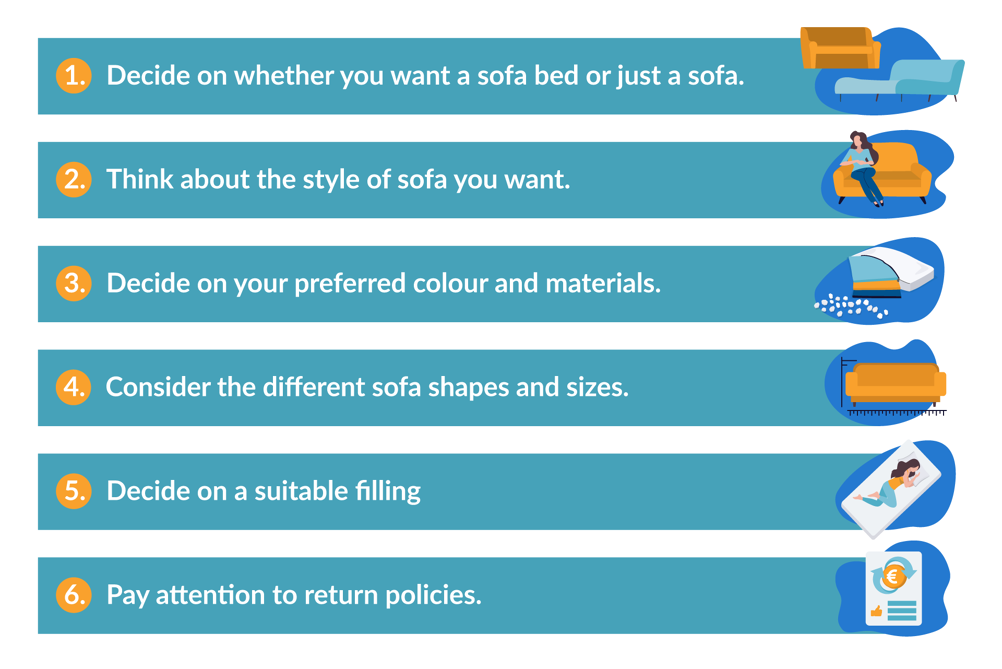The height and width of the screenshot is (669, 1002).
Task: Click the orange number 2 badge
Action: 73,180
